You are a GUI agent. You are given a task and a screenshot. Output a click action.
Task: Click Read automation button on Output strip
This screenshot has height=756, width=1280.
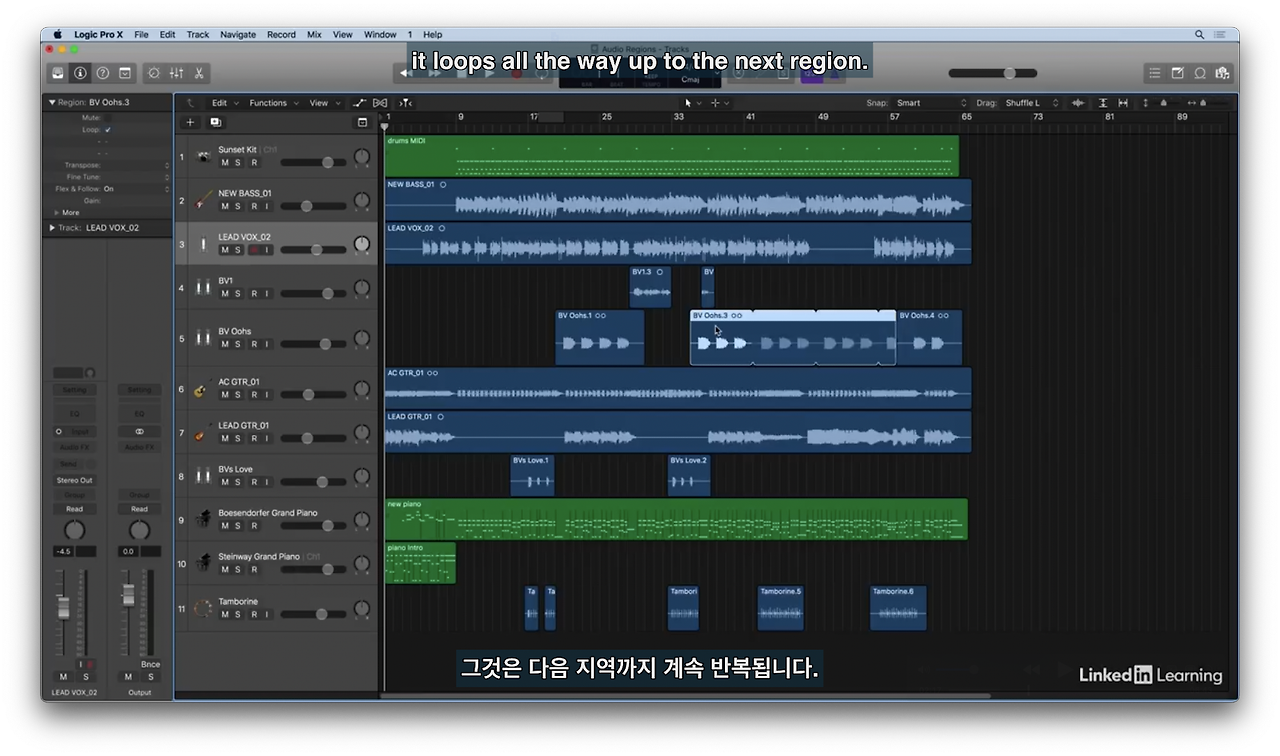click(139, 509)
